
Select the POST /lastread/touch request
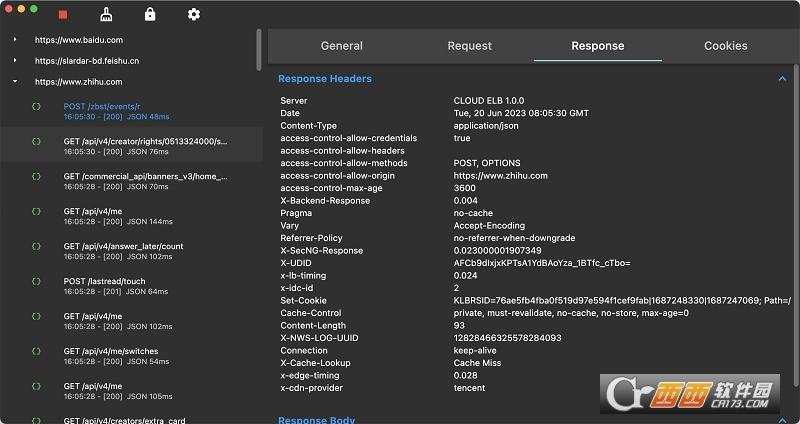(x=131, y=286)
